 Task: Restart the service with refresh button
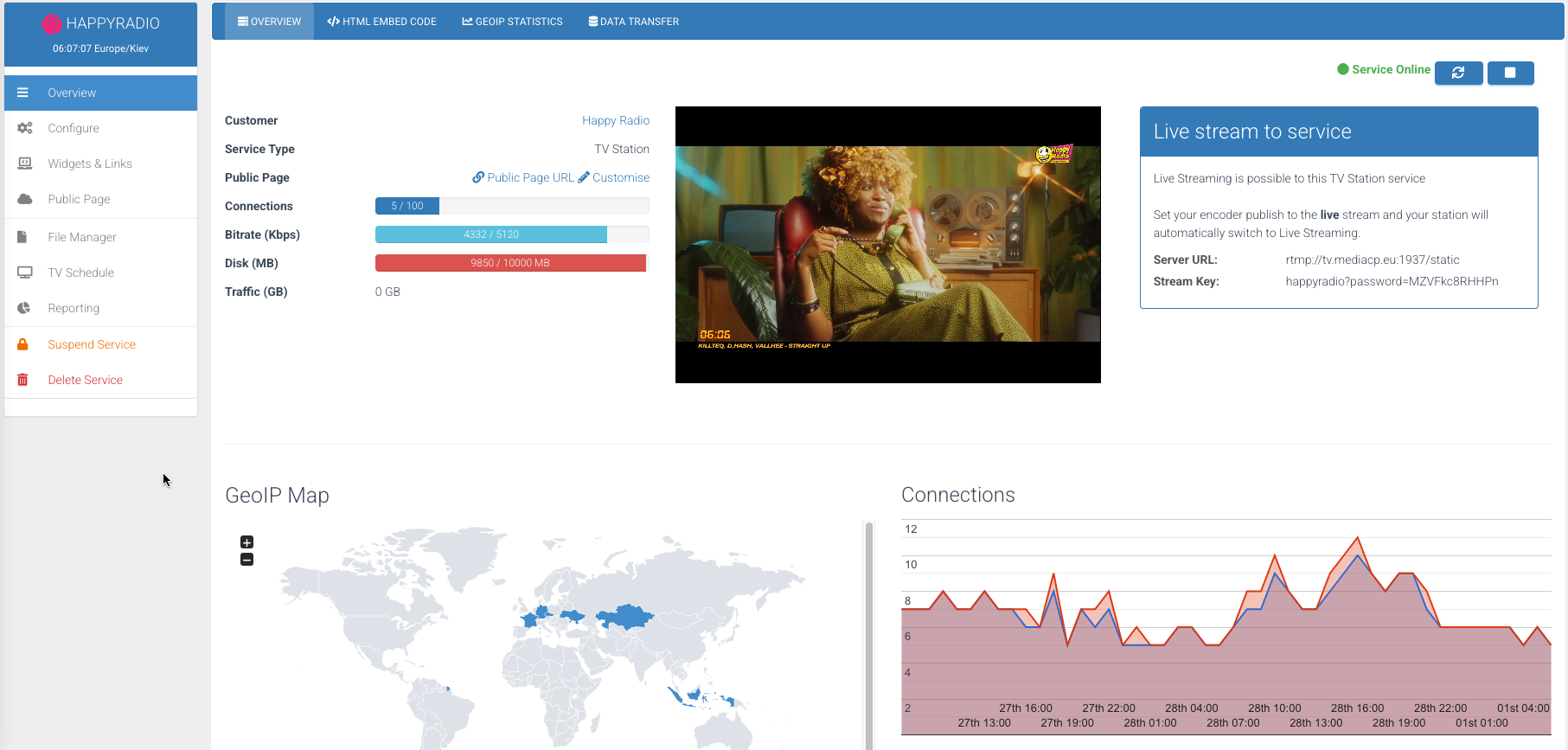[1458, 73]
